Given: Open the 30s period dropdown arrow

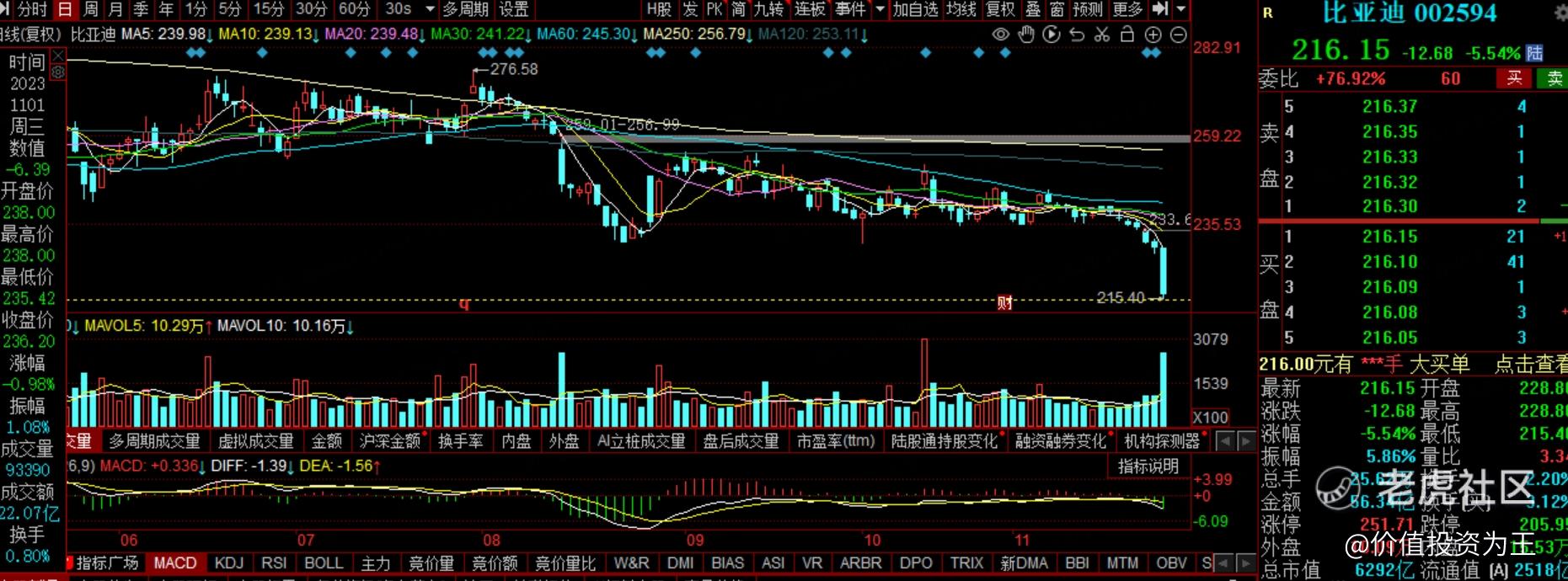Looking at the screenshot, I should click(431, 9).
